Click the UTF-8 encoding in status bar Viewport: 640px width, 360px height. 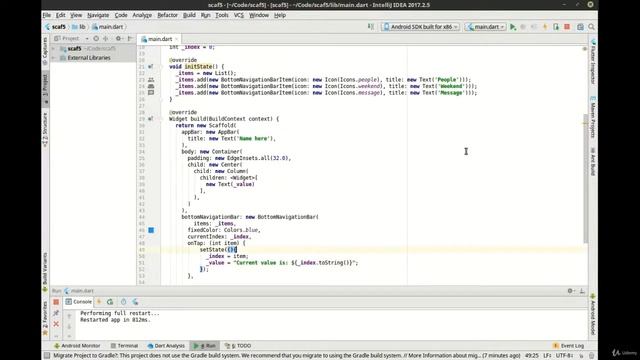click(x=564, y=356)
